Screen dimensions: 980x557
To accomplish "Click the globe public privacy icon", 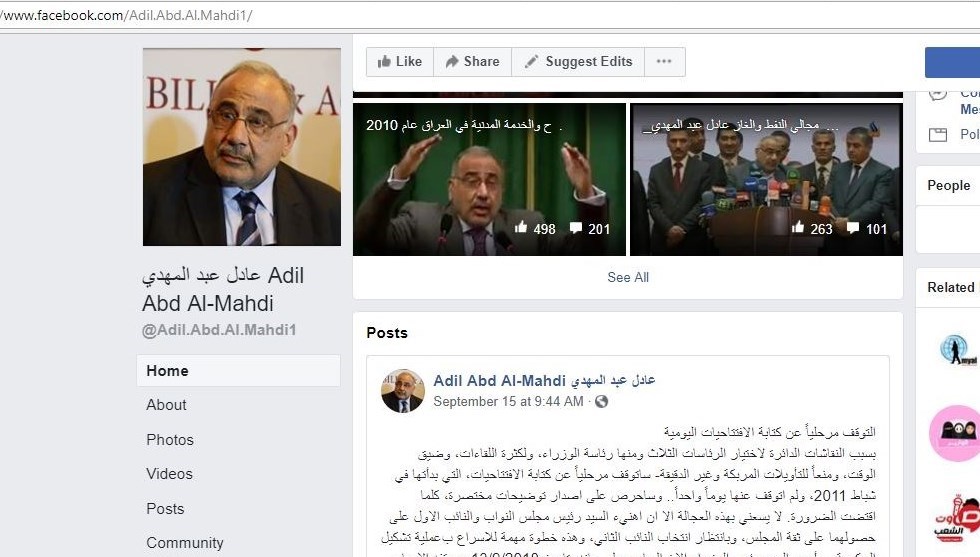I will point(601,401).
